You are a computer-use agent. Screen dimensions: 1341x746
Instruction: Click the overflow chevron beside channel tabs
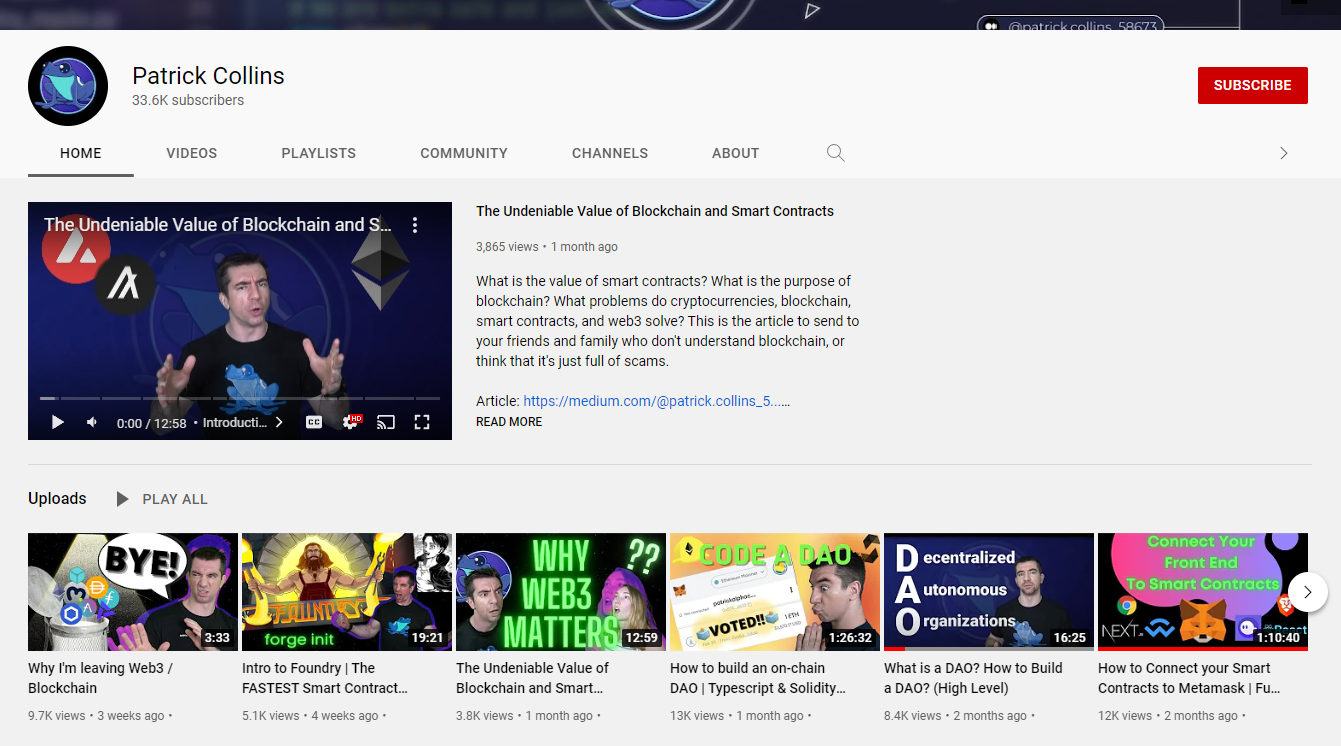tap(1284, 153)
